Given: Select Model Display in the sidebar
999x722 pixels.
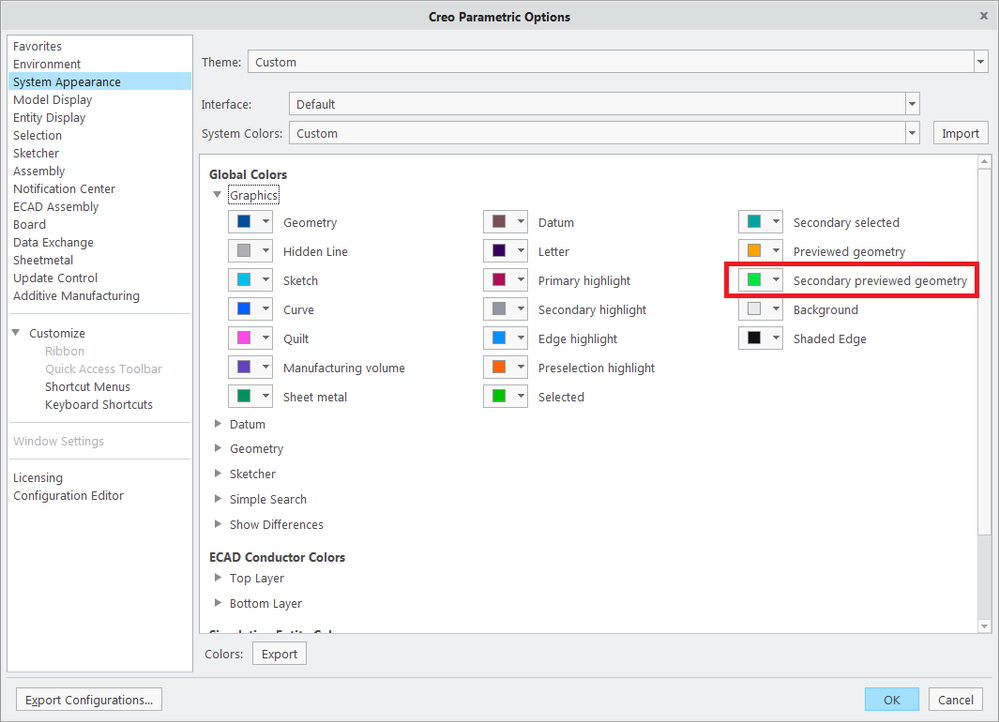Looking at the screenshot, I should coord(52,100).
